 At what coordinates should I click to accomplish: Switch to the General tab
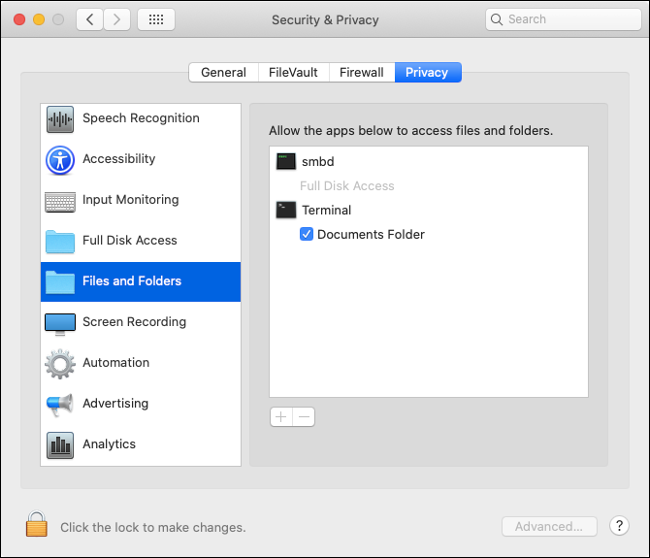[x=223, y=72]
